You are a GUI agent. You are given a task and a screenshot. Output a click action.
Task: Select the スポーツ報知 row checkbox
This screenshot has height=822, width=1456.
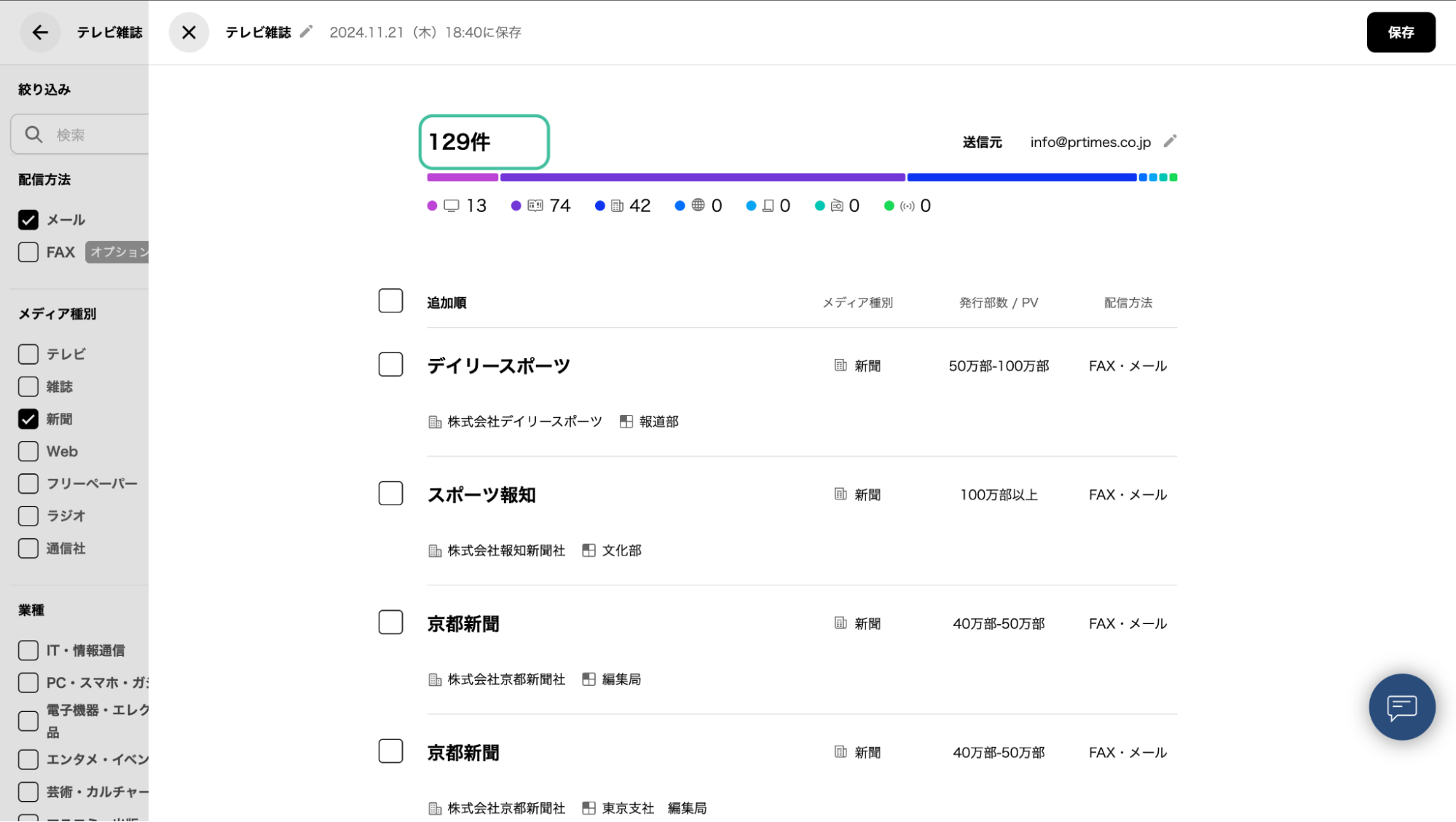click(390, 494)
